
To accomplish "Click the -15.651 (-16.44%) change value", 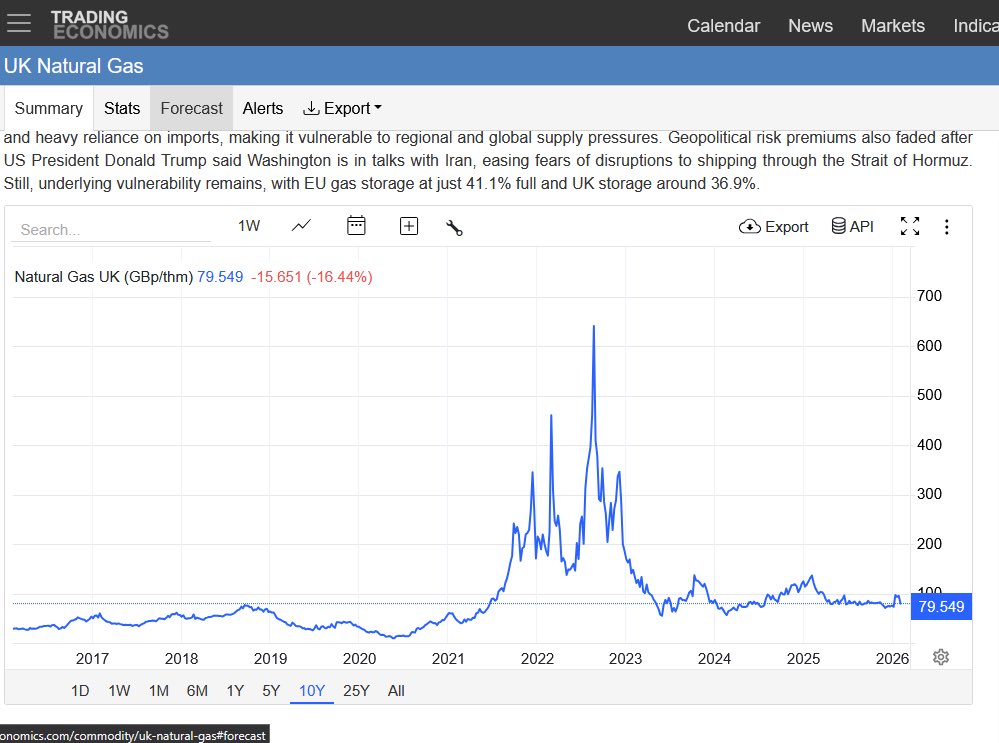I will point(312,277).
